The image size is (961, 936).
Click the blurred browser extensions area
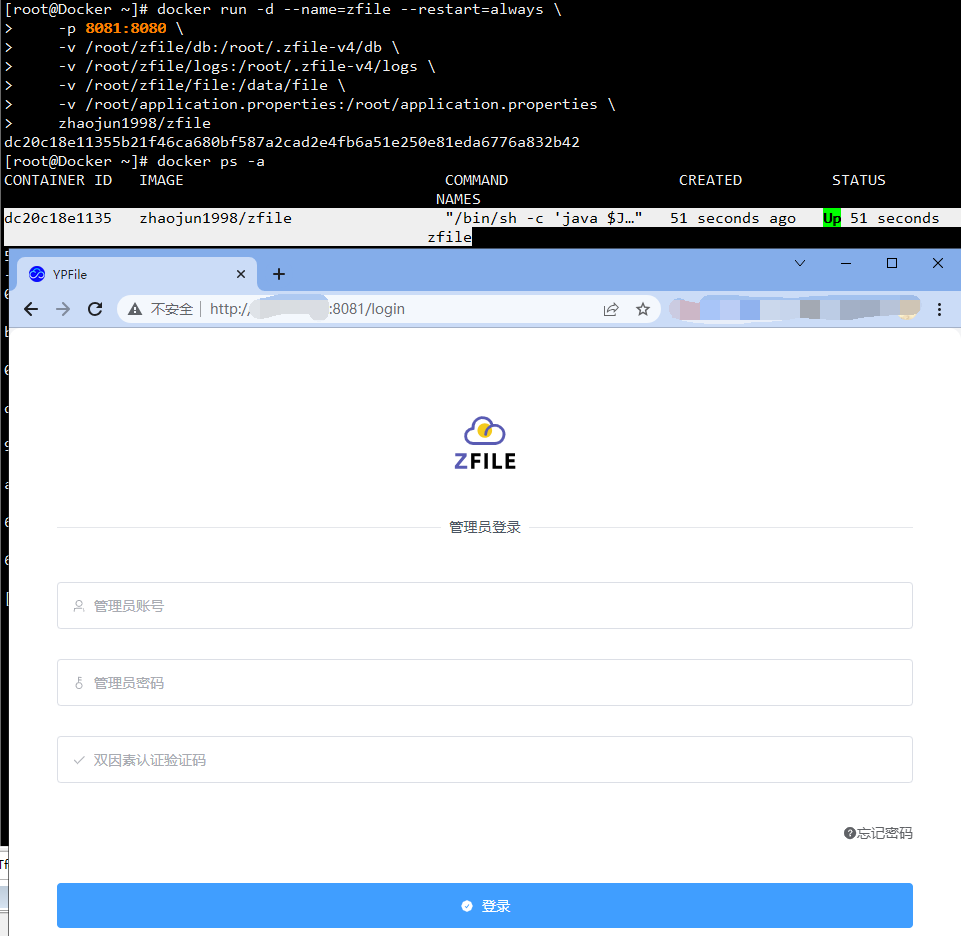(x=795, y=309)
